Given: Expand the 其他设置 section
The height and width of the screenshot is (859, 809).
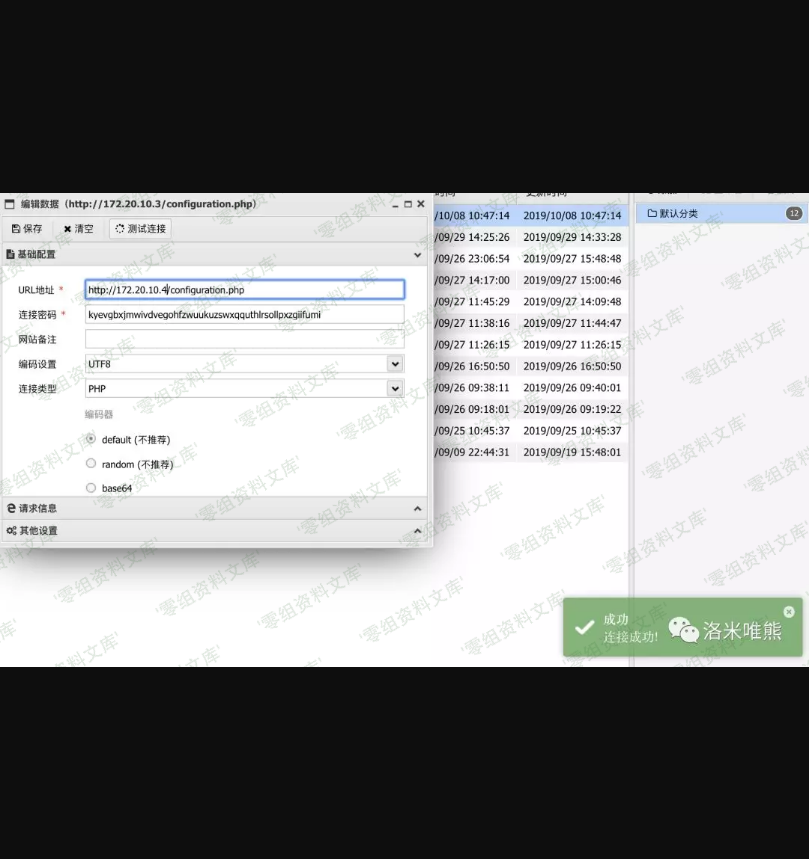Looking at the screenshot, I should 417,531.
